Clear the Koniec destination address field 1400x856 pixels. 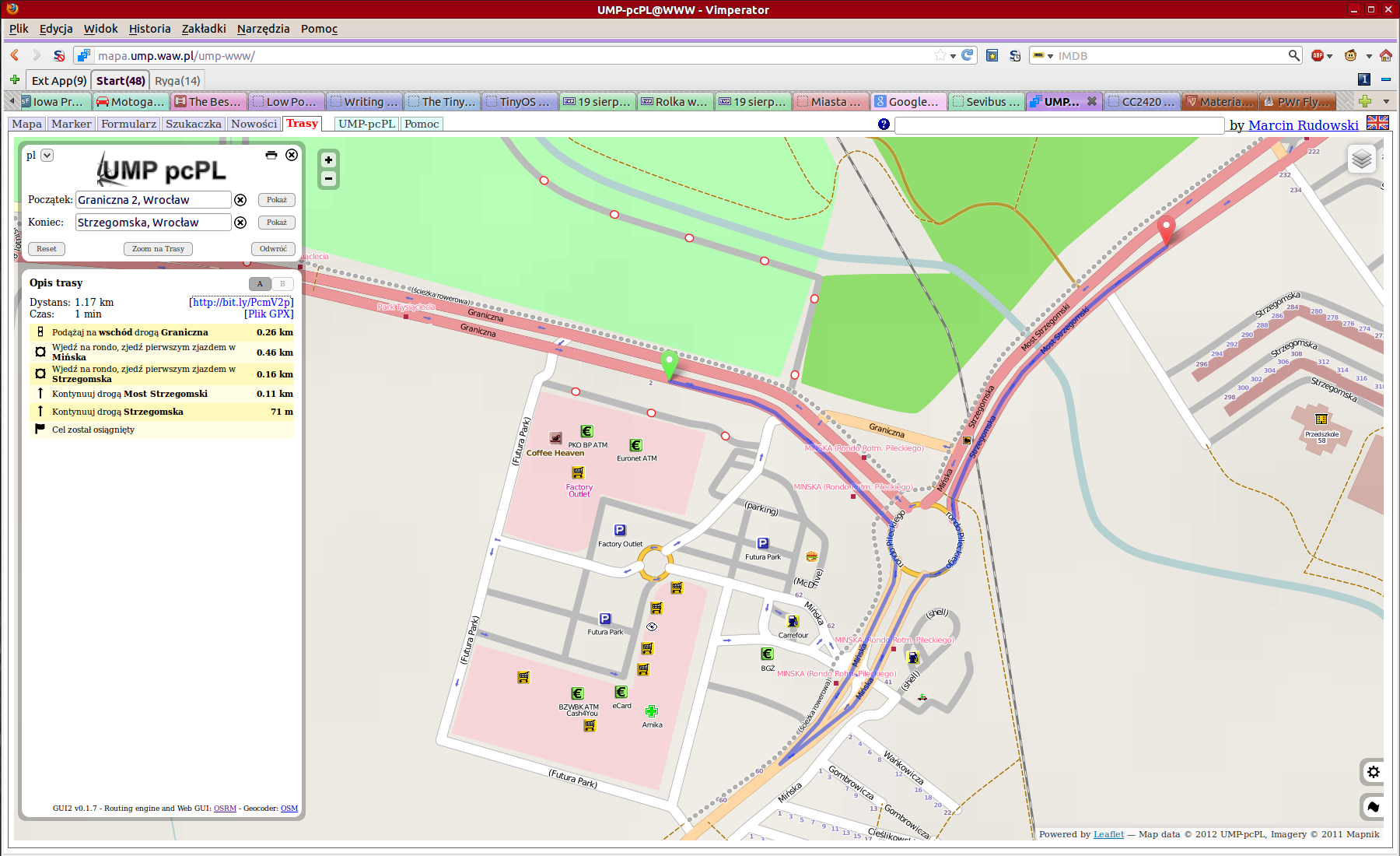(x=241, y=223)
